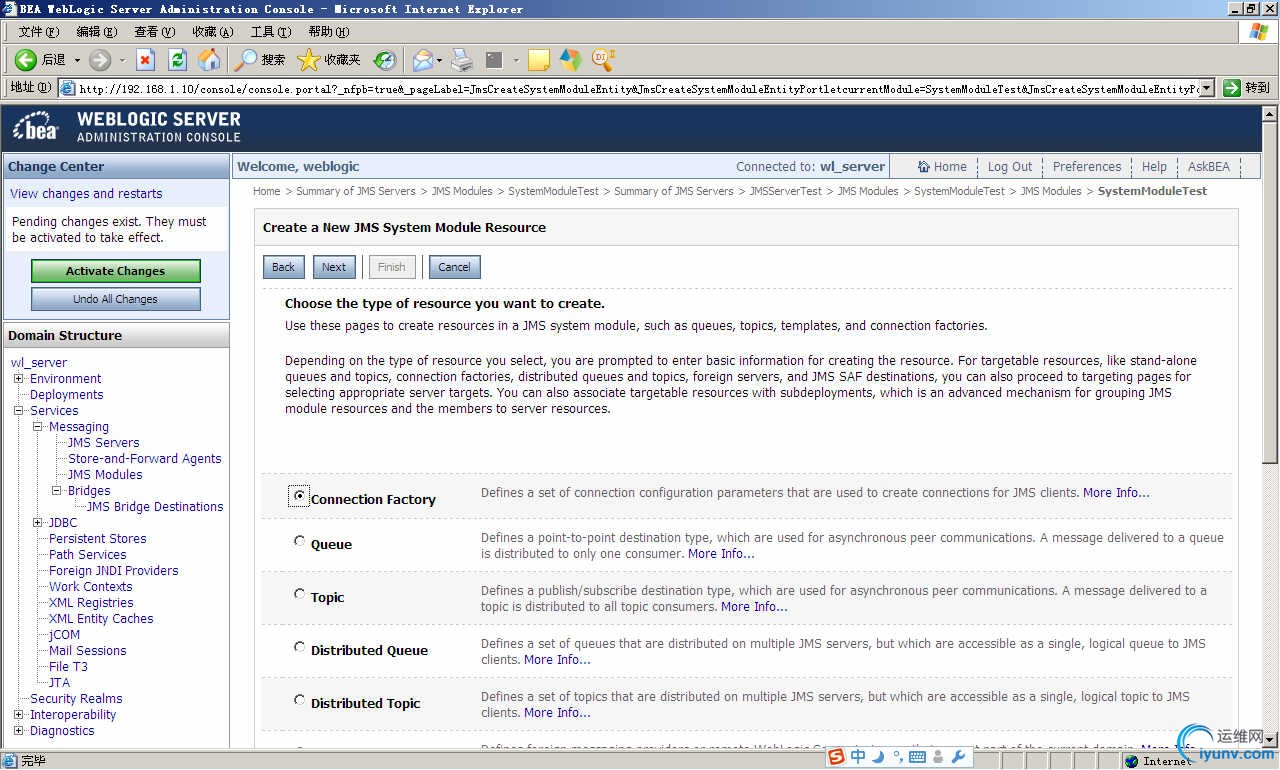This screenshot has width=1280, height=770.
Task: Open the 查看(V) menu
Action: [x=154, y=32]
